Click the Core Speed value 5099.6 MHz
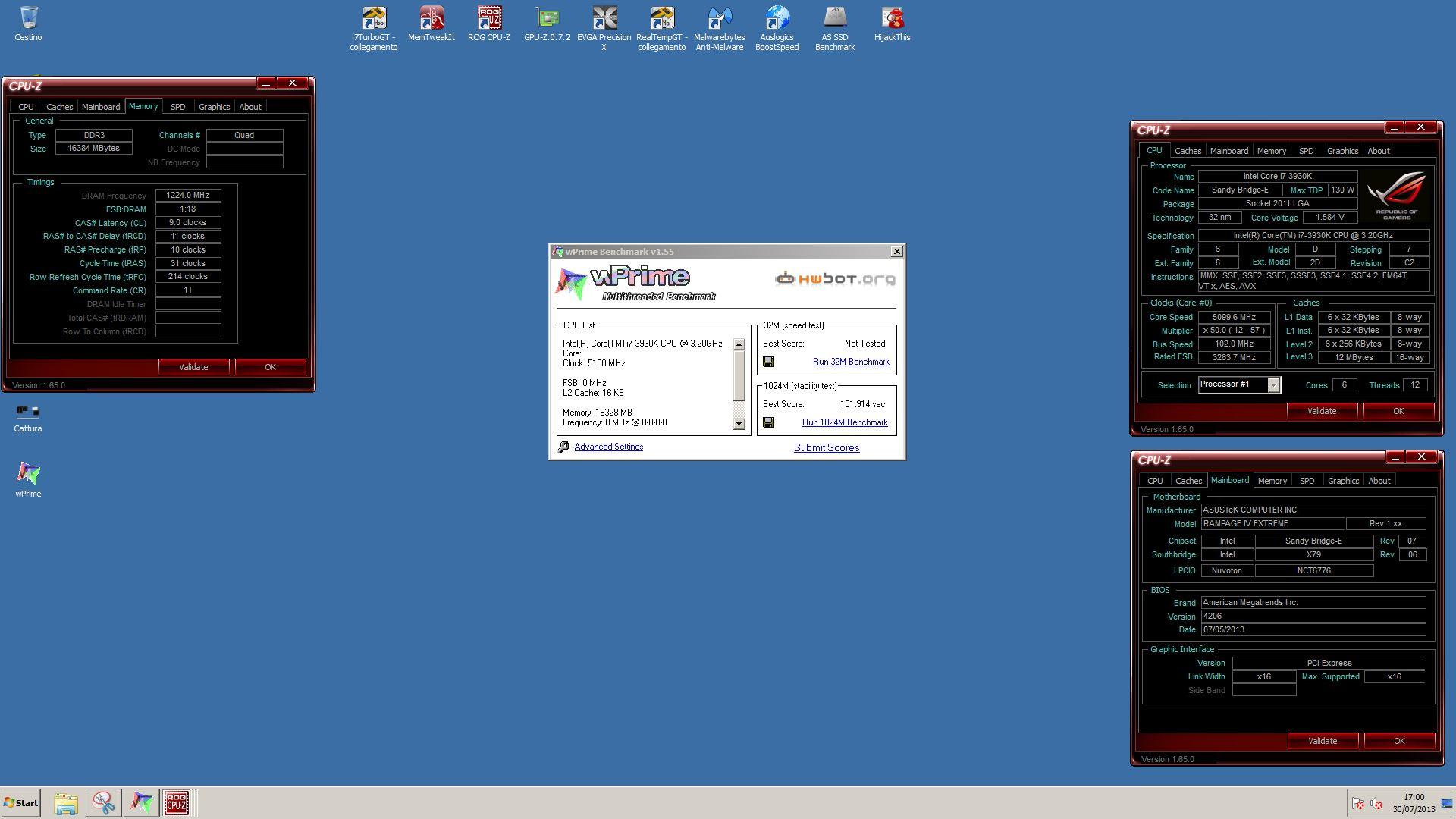This screenshot has height=819, width=1456. [x=1235, y=317]
